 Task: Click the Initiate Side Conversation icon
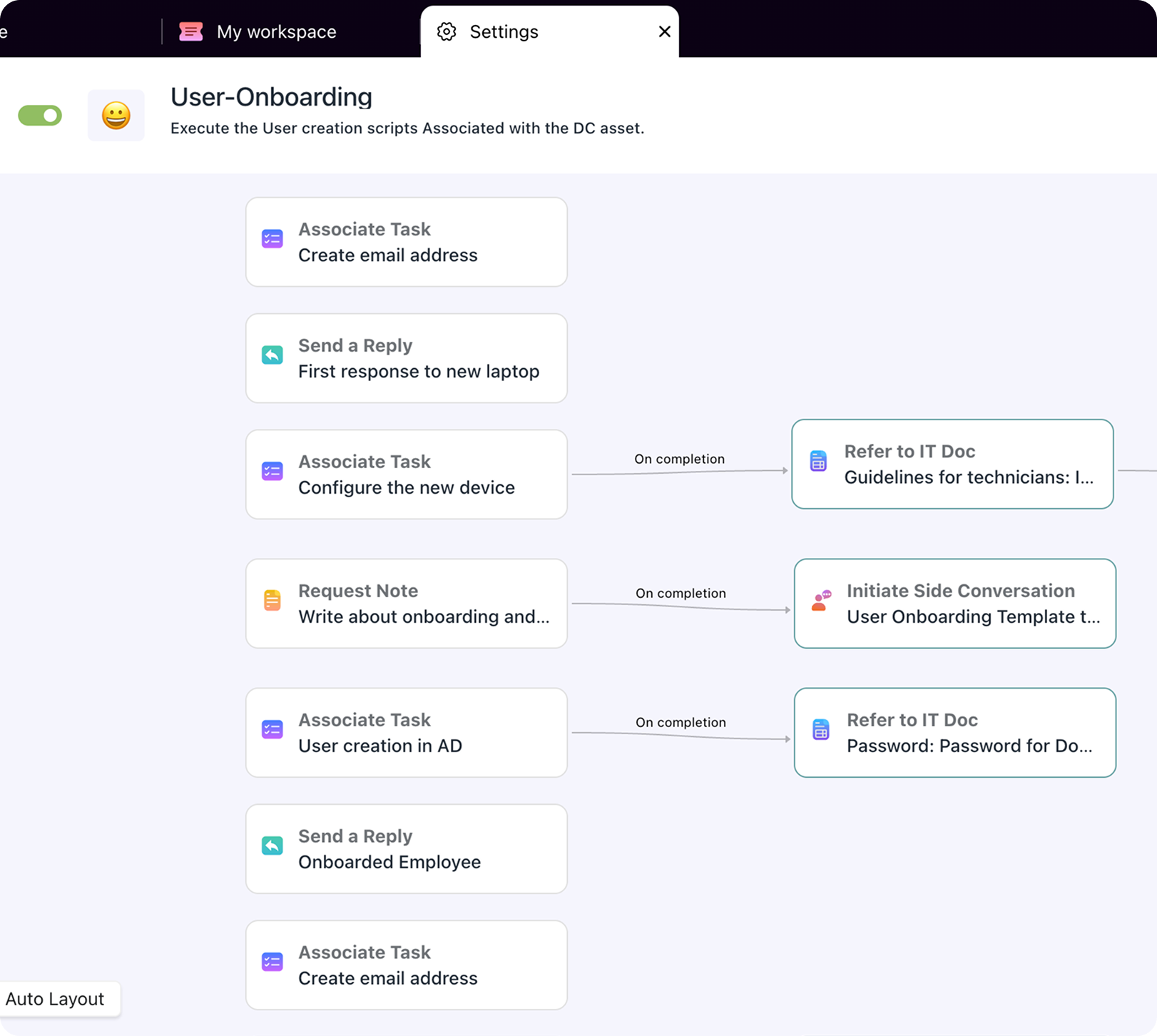[x=821, y=601]
